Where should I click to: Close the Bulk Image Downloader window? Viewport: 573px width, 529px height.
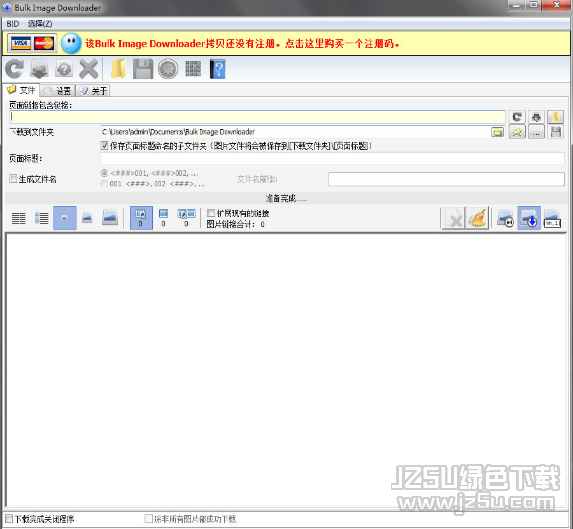[x=557, y=5]
